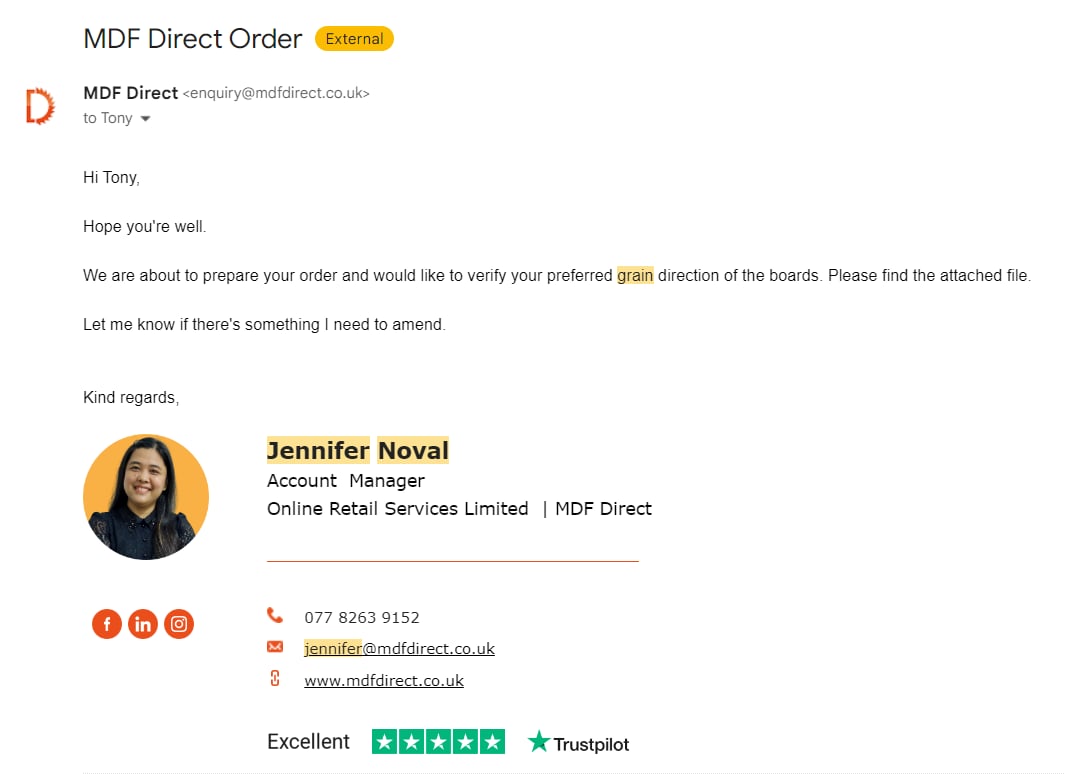Click the MDF Direct Order subject title
1065x774 pixels.
(193, 39)
